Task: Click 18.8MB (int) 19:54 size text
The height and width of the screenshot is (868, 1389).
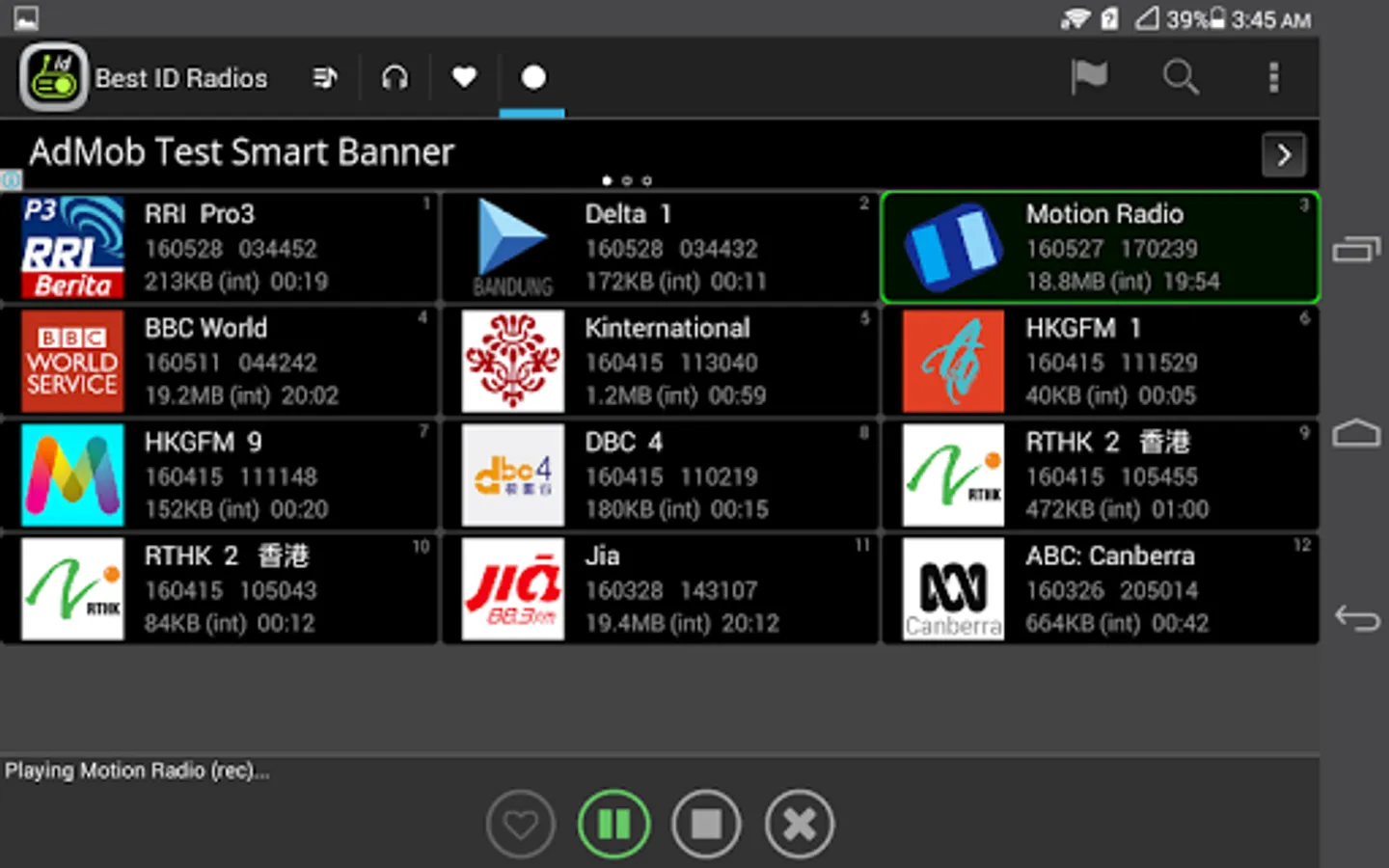Action: 1123,282
